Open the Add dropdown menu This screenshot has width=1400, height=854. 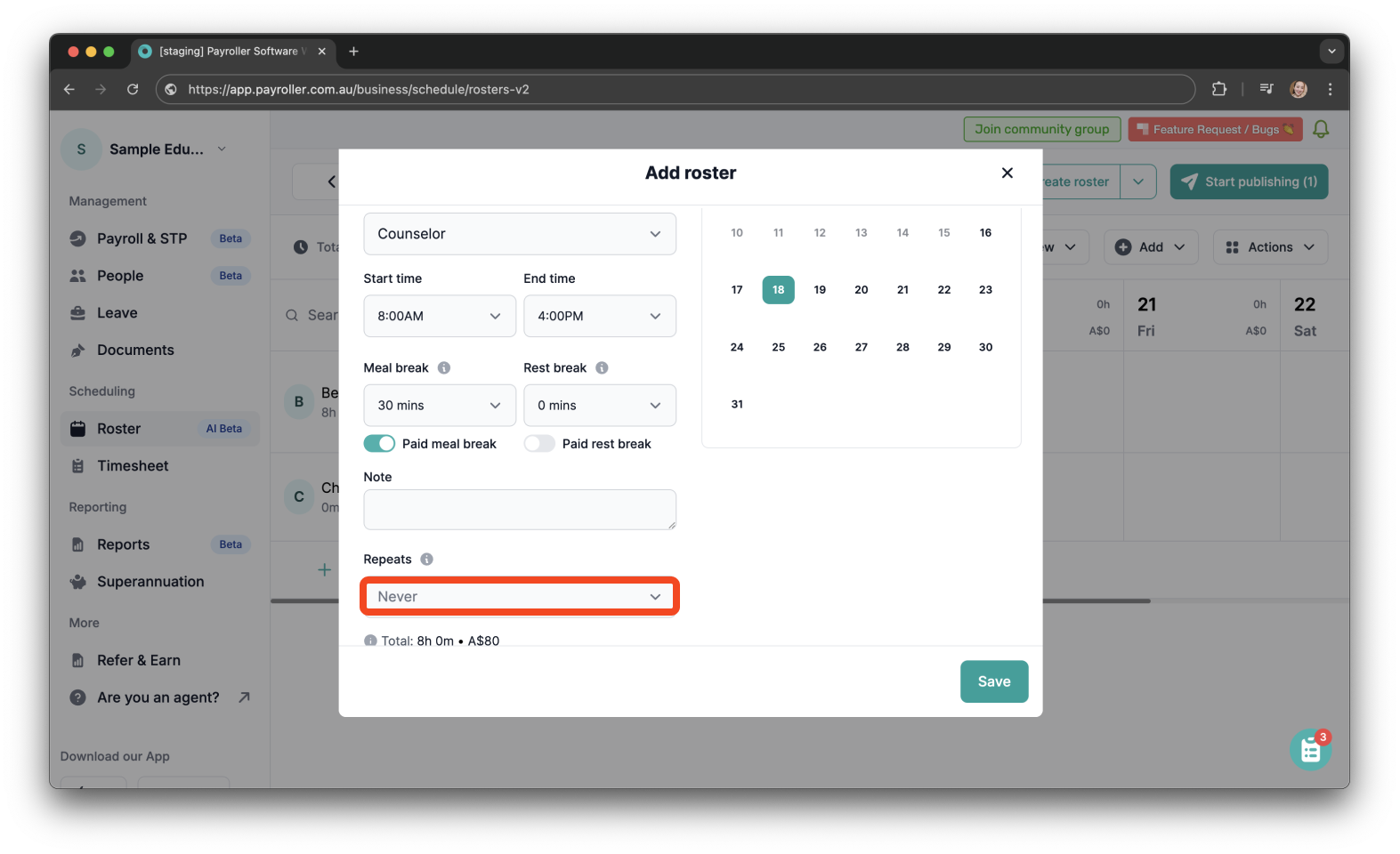tap(1151, 247)
